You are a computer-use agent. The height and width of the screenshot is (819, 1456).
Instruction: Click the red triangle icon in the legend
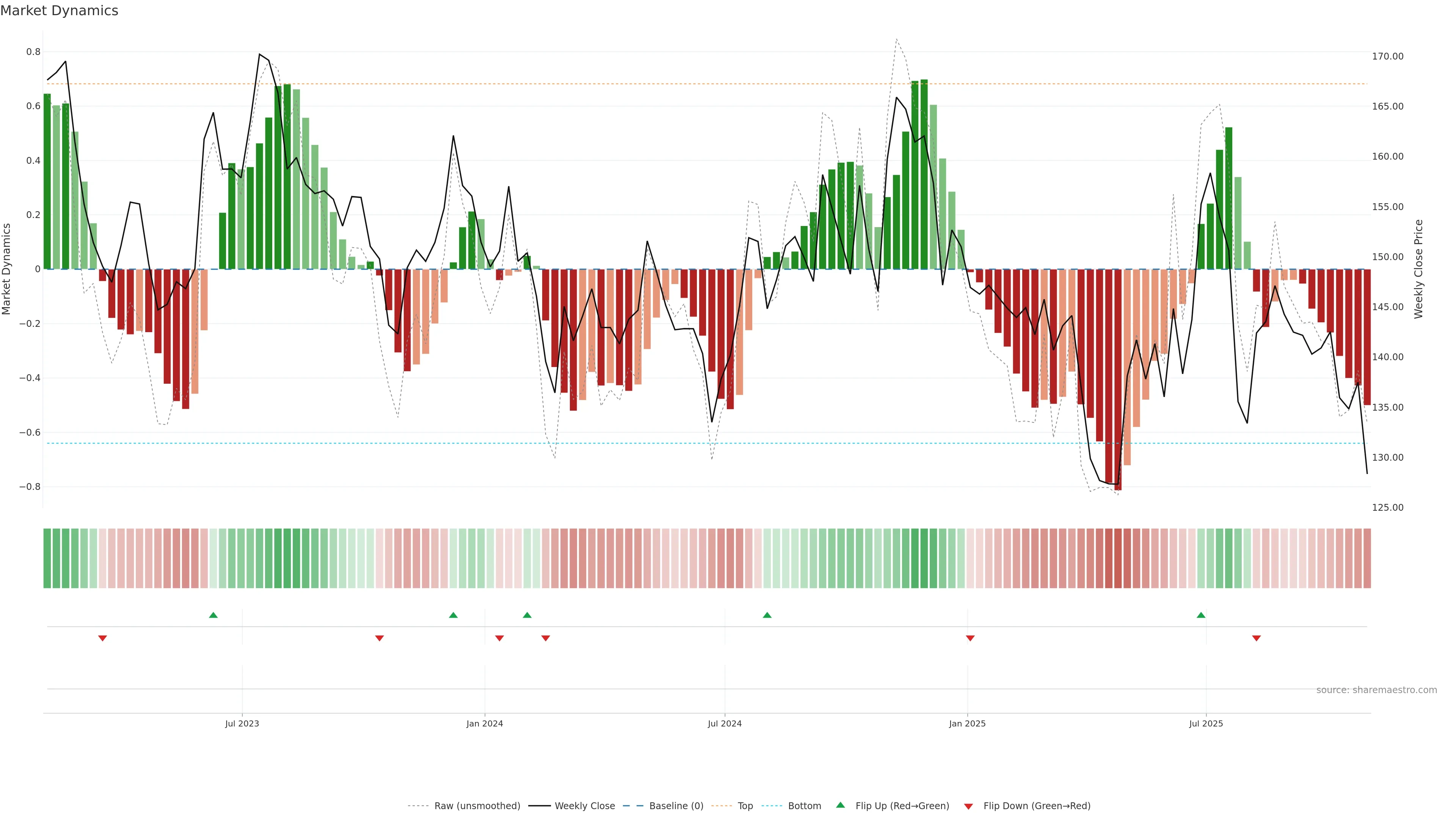(968, 806)
